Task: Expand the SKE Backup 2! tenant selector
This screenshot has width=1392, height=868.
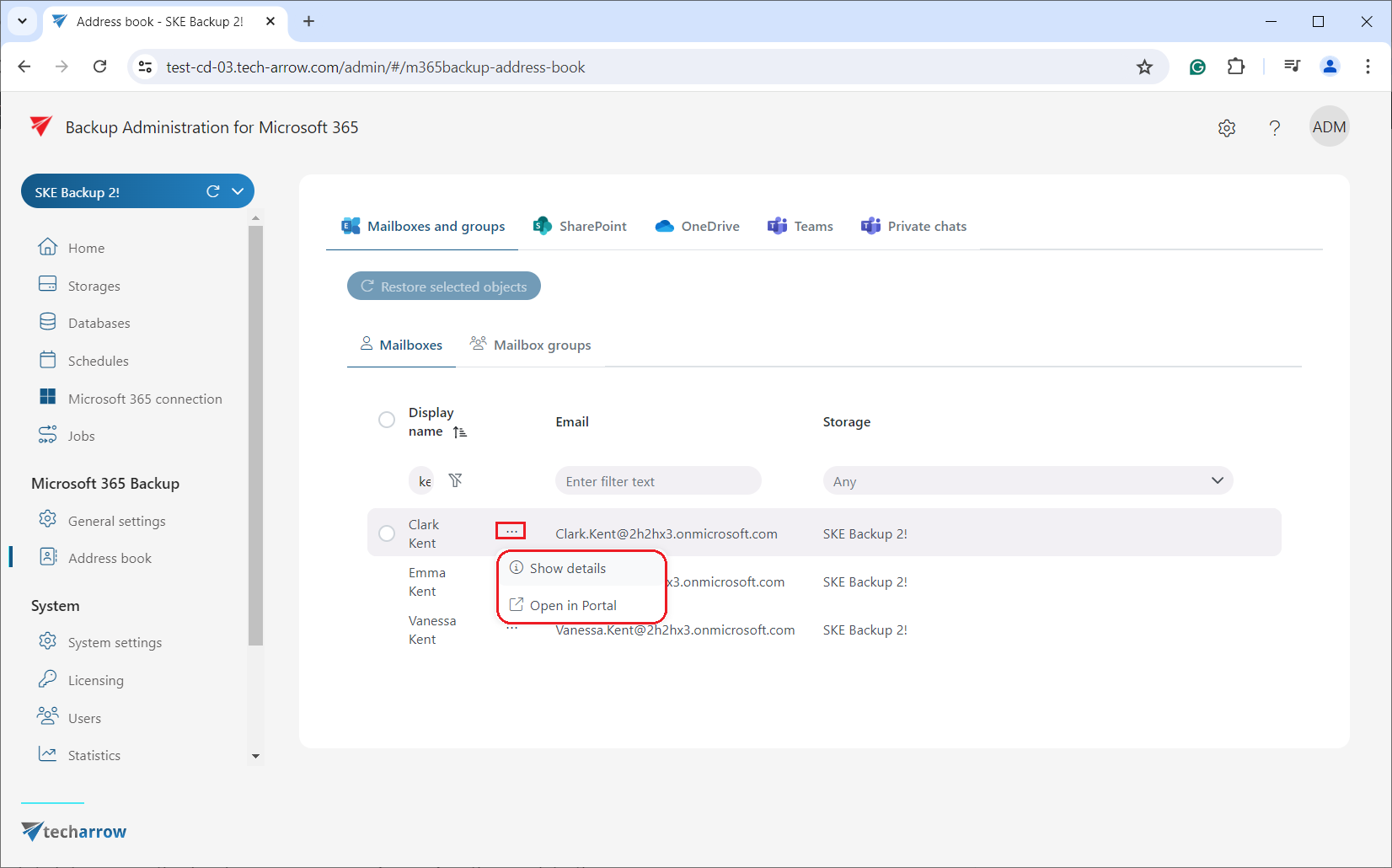Action: tap(238, 191)
